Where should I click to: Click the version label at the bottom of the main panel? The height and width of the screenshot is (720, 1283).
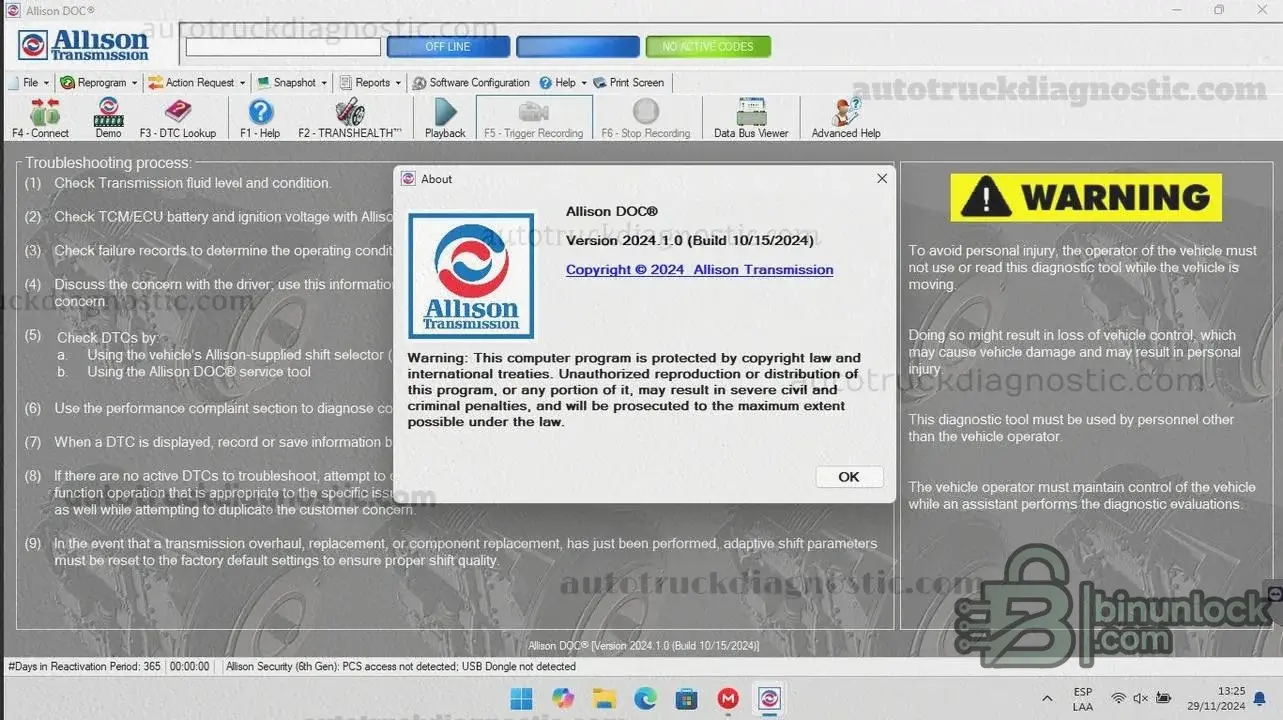tap(644, 646)
